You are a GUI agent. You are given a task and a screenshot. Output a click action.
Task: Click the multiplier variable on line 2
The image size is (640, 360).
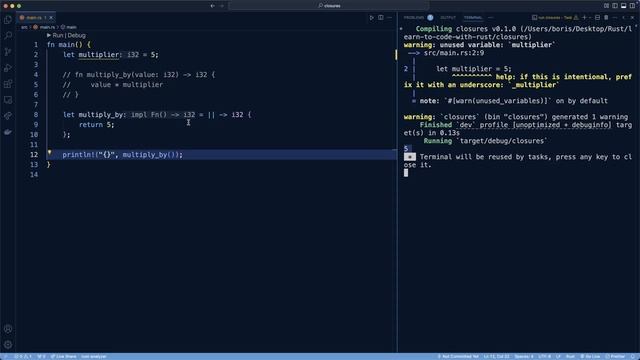(98, 55)
